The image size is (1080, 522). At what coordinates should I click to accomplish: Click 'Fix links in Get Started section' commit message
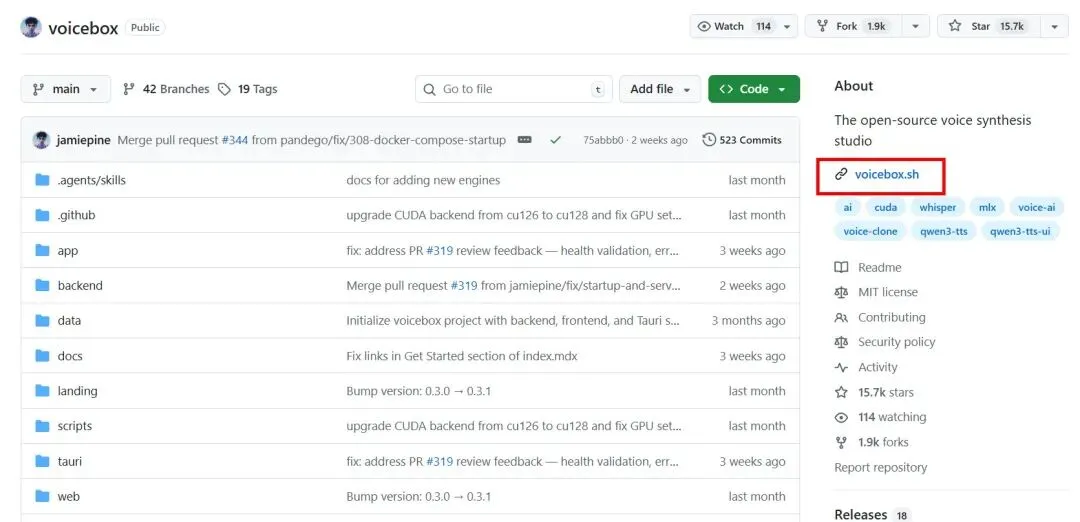461,356
